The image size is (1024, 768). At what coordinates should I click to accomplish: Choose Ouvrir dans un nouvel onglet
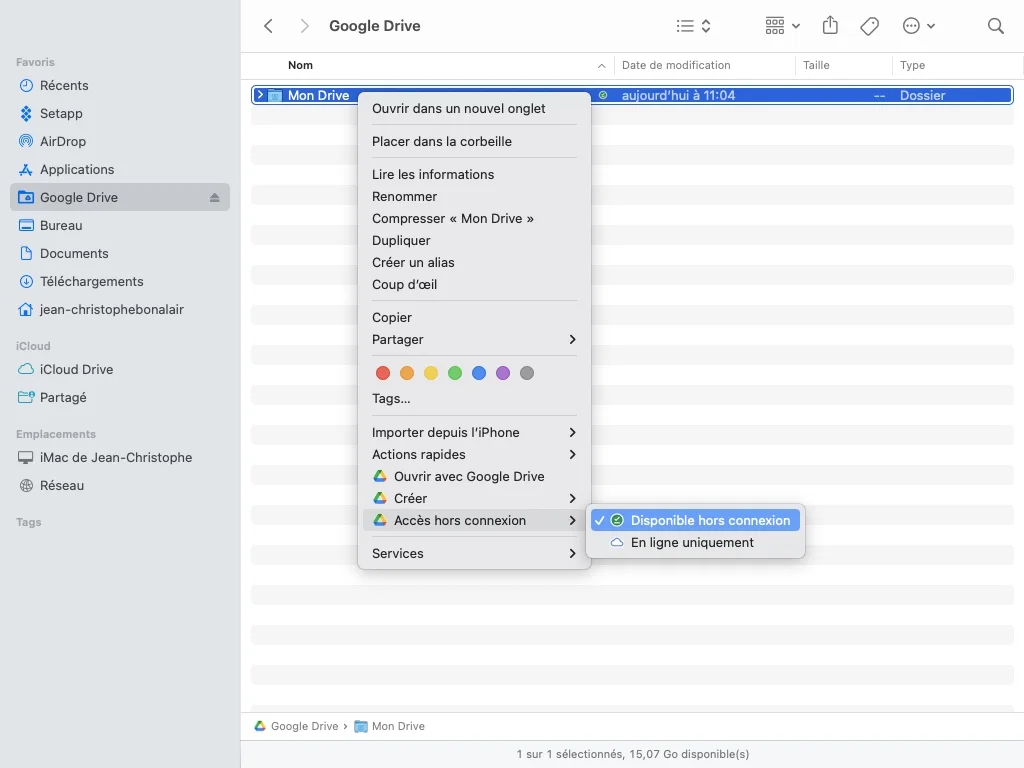click(474, 108)
